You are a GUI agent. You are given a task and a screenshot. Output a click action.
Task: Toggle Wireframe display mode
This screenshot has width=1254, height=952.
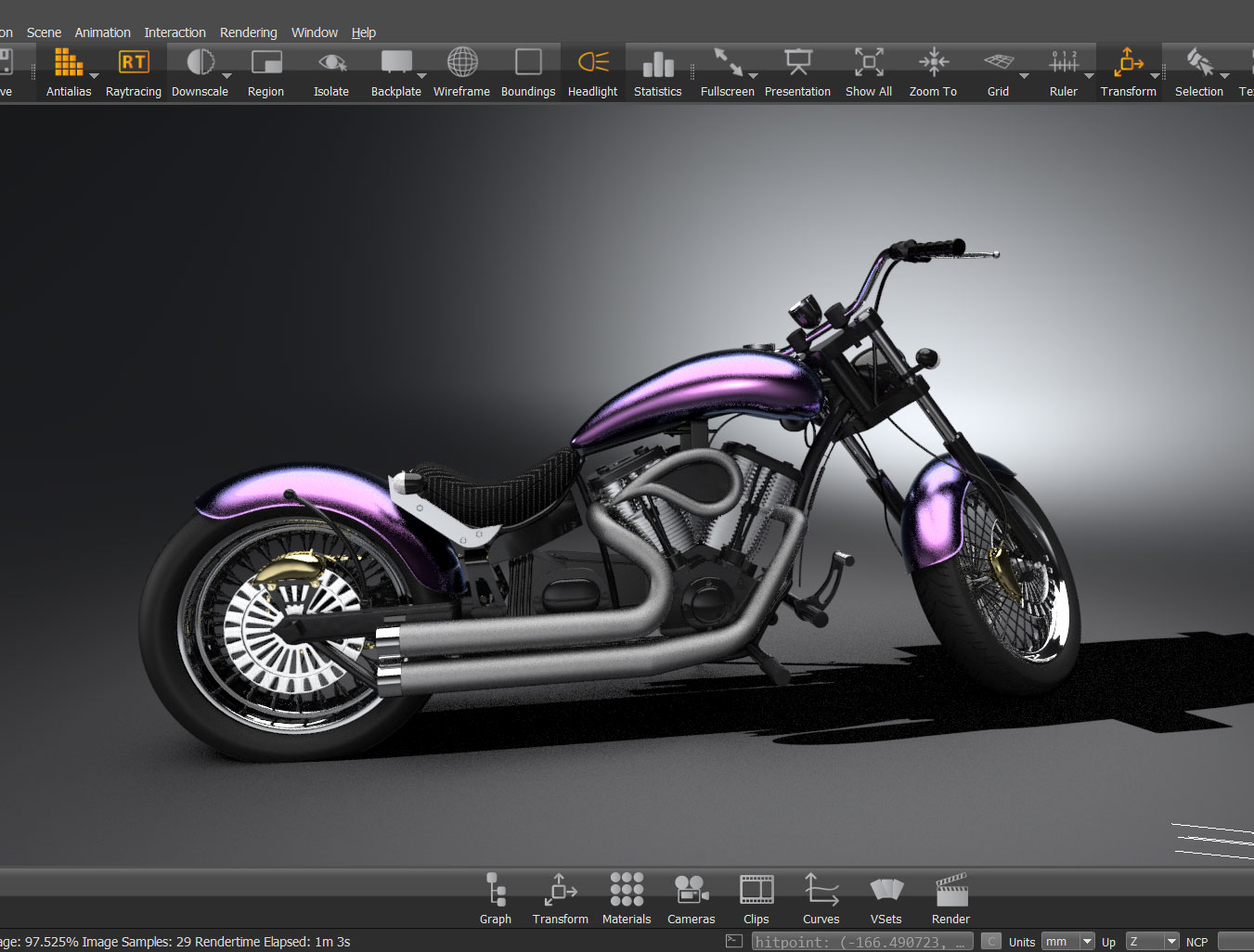coord(461,72)
